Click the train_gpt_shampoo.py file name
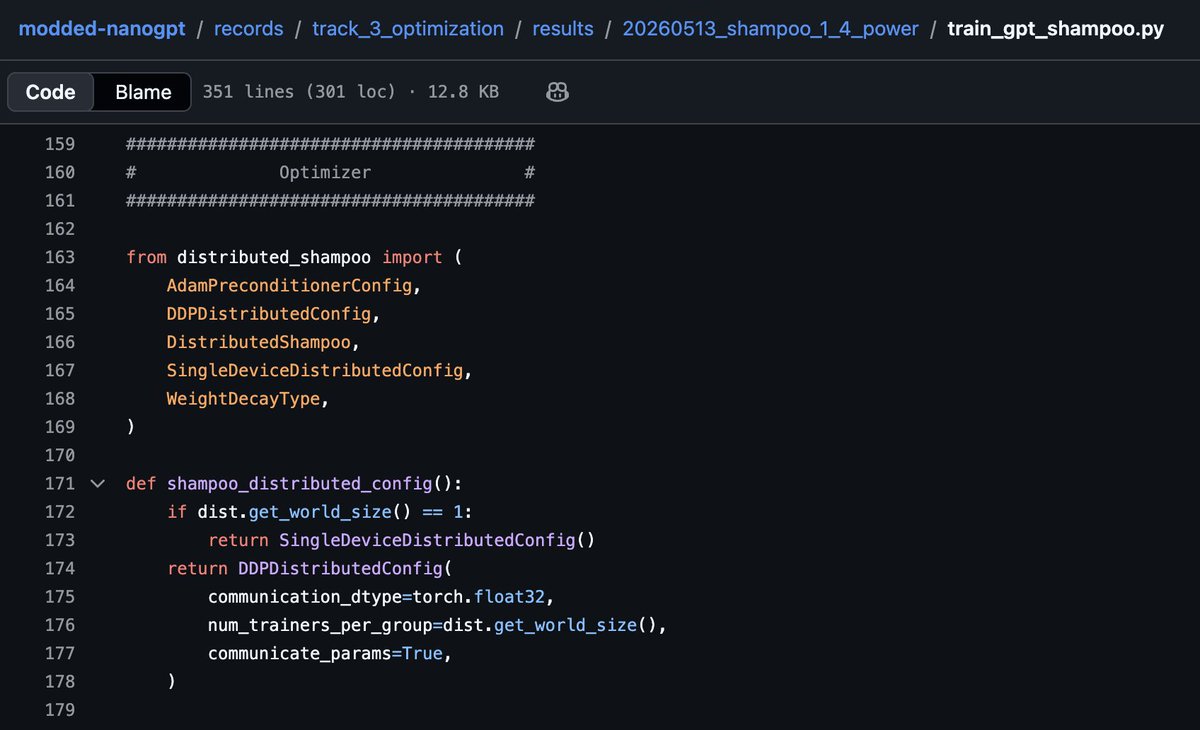This screenshot has width=1200, height=730. [x=1056, y=28]
